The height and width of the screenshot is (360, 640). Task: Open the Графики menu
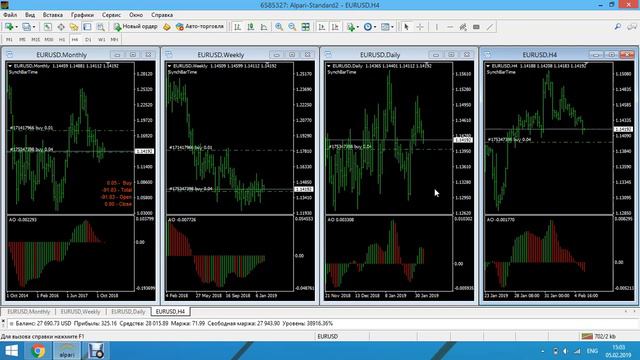tap(82, 15)
